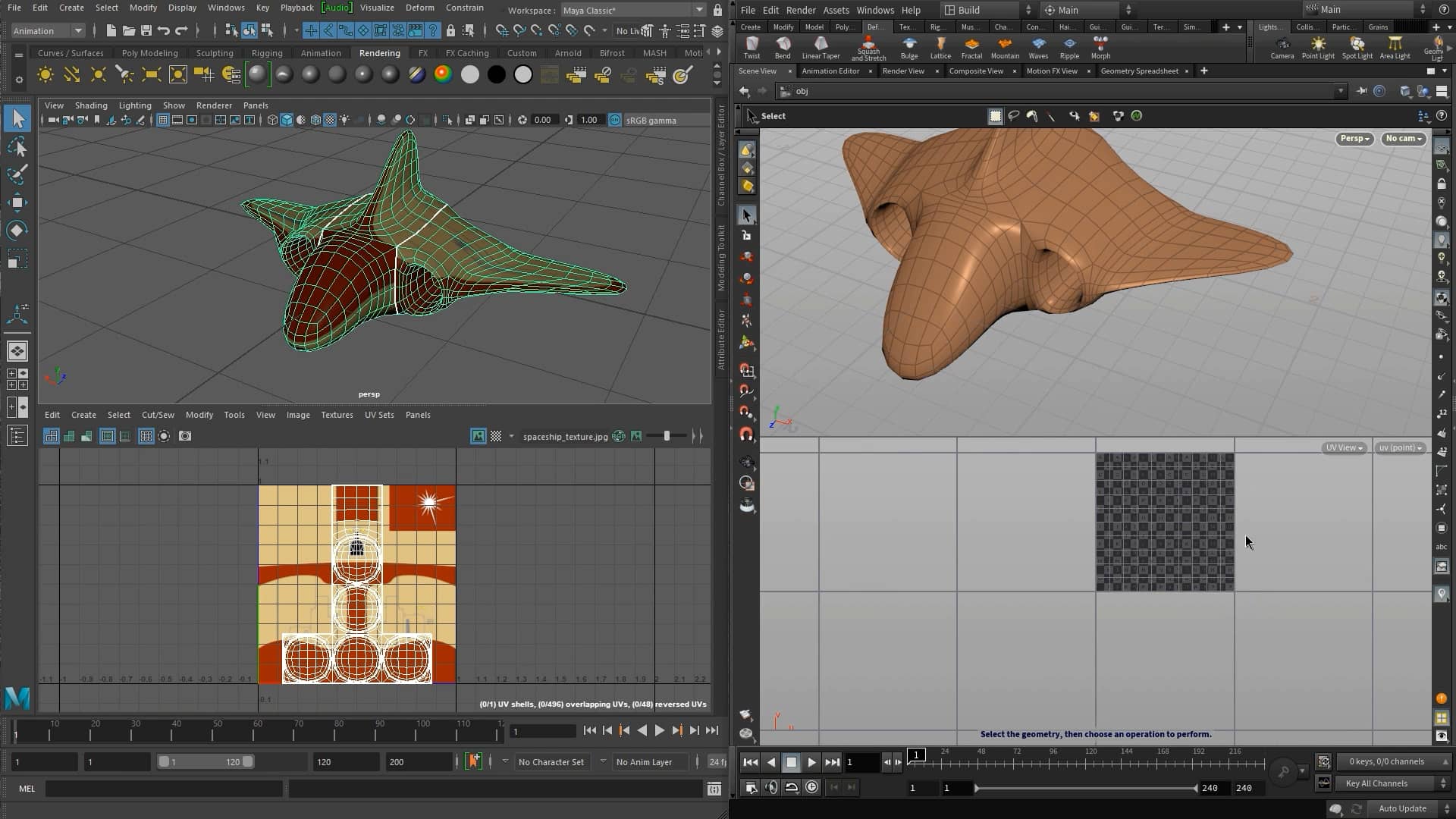Adjust the texture dim slider in the UV Editor
This screenshot has height=819, width=1456.
click(667, 436)
